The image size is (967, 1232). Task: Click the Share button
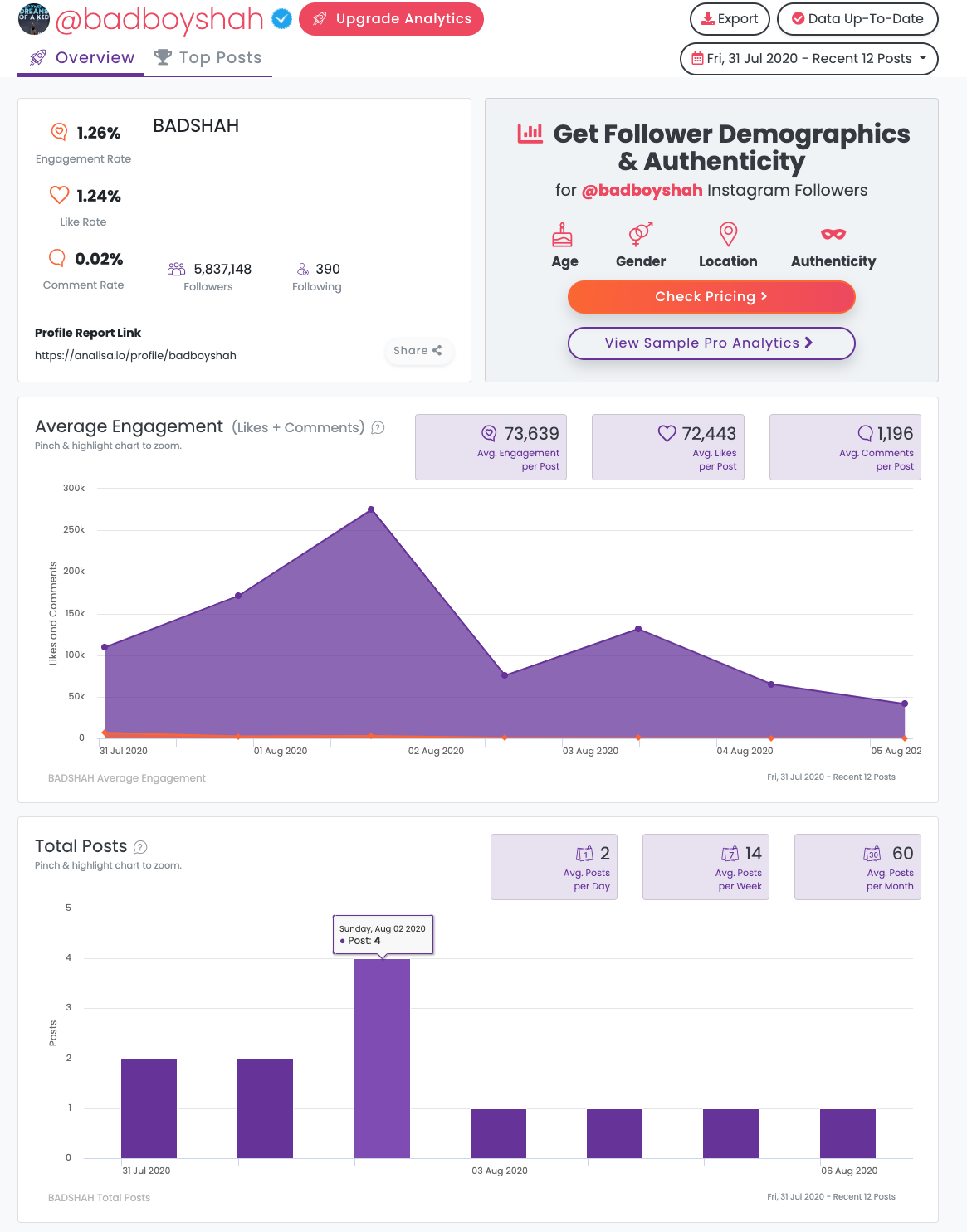click(x=418, y=351)
